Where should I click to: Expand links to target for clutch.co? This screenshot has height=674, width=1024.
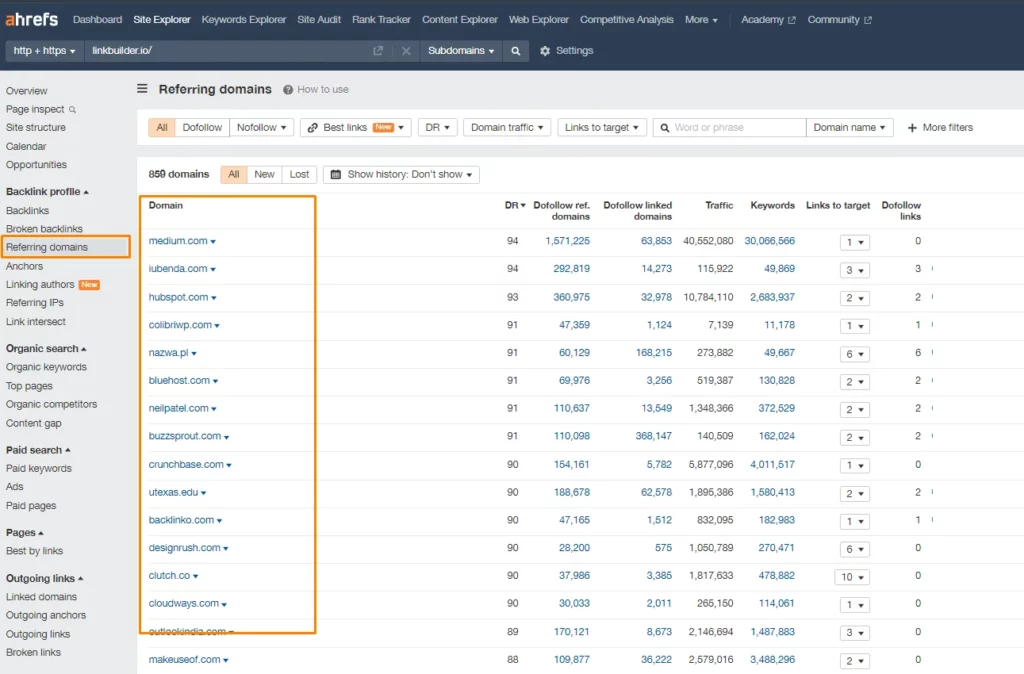(x=852, y=577)
